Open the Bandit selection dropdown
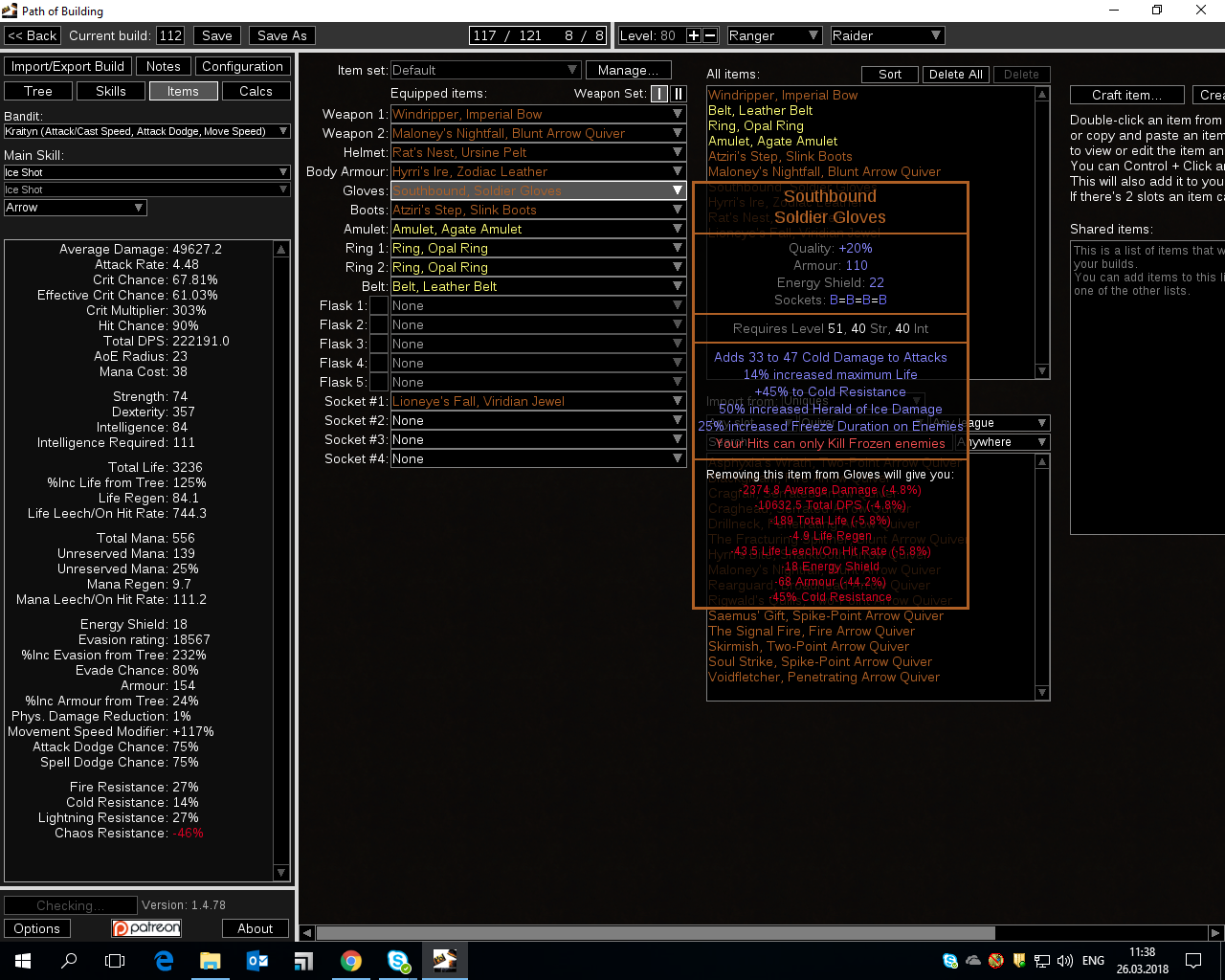This screenshot has height=980, width=1225. pyautogui.click(x=147, y=131)
